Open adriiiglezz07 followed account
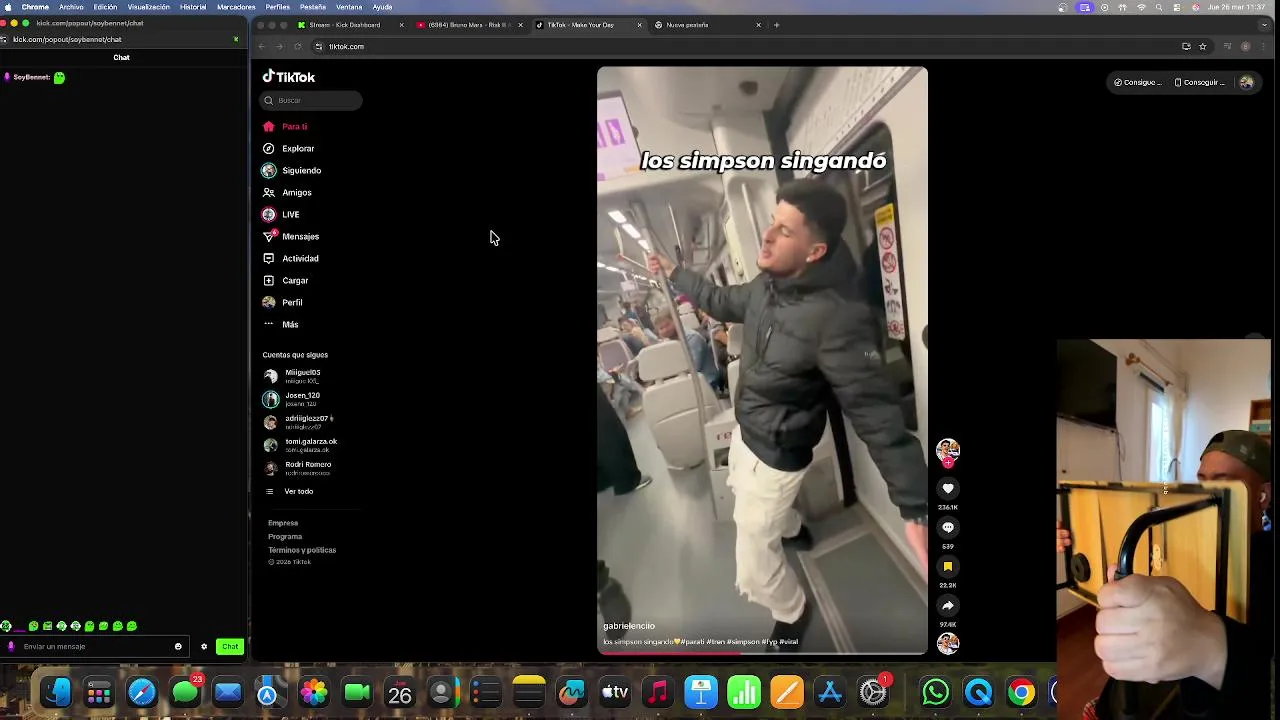Screen dimensions: 1280x720 [x=298, y=422]
